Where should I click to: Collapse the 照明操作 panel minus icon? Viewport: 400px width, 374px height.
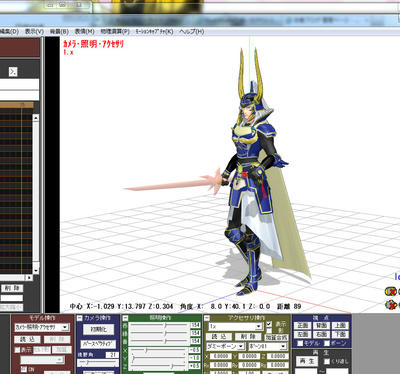click(125, 318)
